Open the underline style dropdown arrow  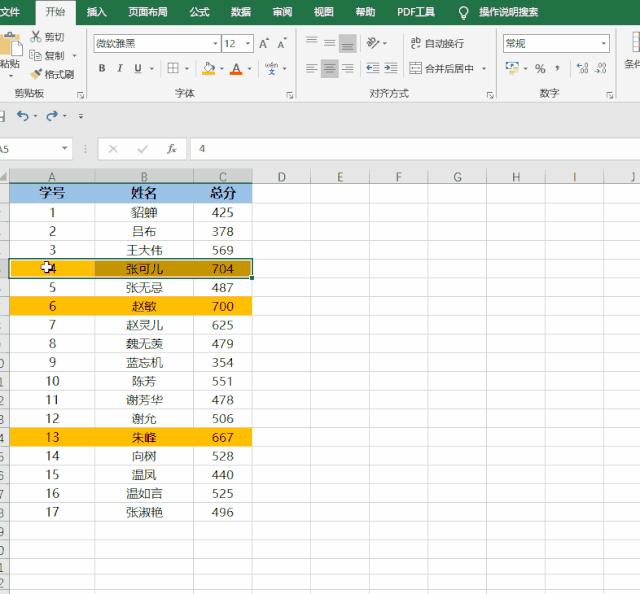click(x=151, y=68)
